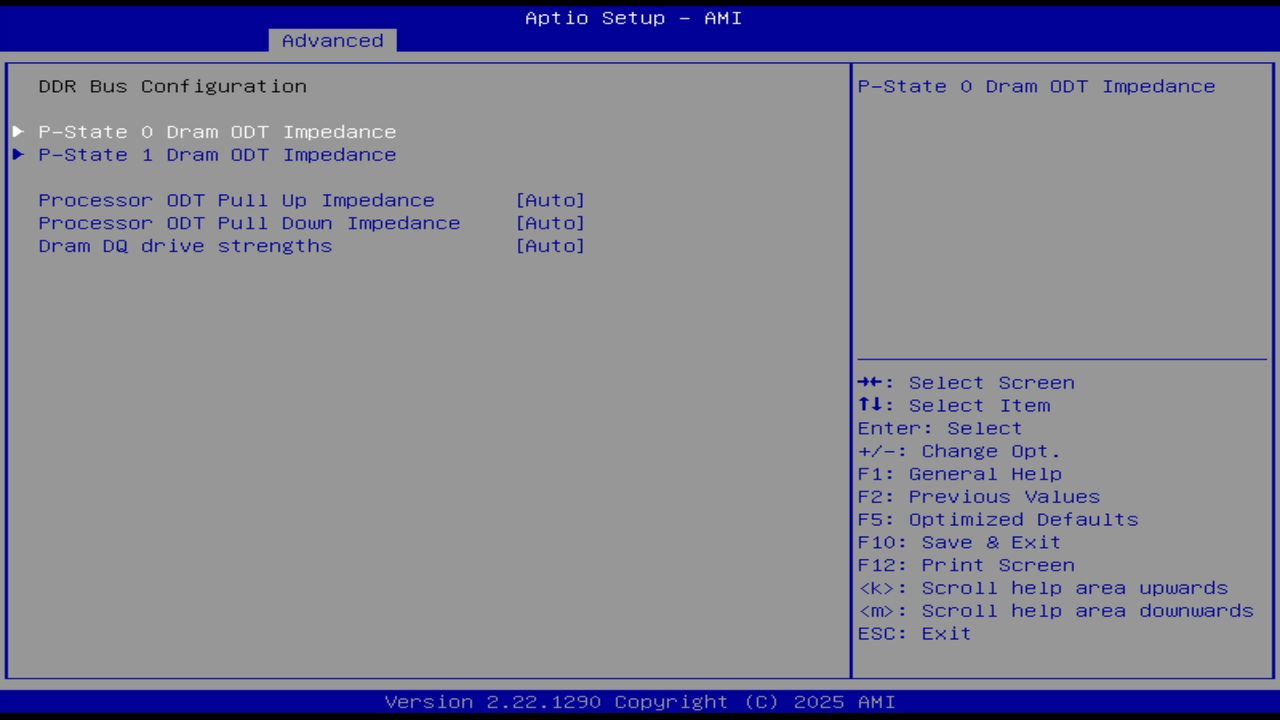1280x720 pixels.
Task: Click the Version 2.22.1290 copyright footer
Action: click(640, 703)
